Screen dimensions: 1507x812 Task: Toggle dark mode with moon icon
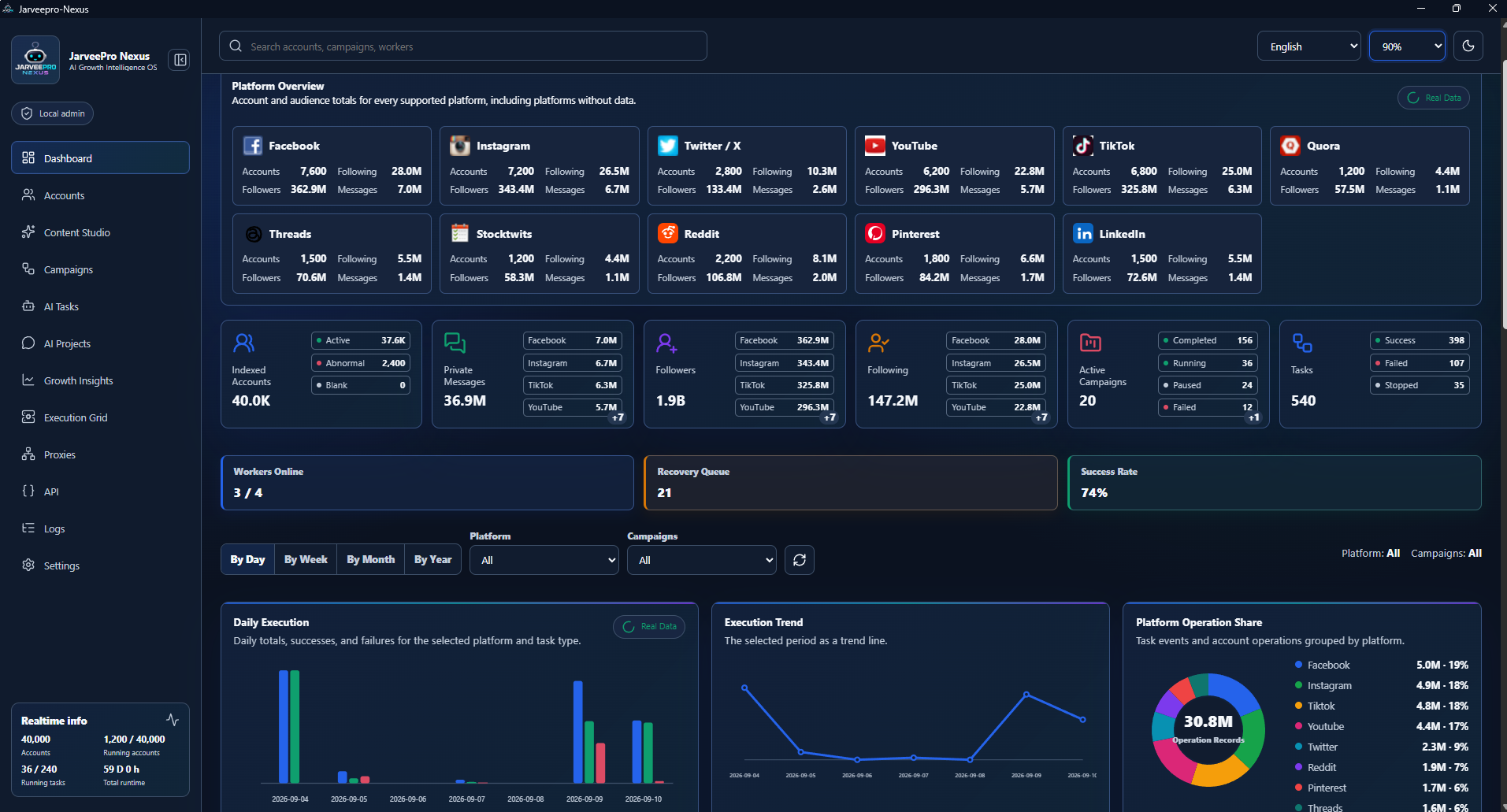point(1468,46)
